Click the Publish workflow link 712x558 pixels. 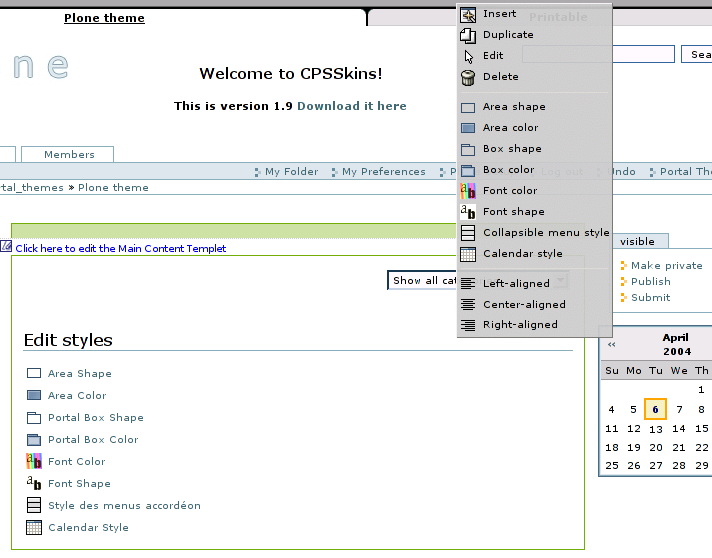coord(650,281)
